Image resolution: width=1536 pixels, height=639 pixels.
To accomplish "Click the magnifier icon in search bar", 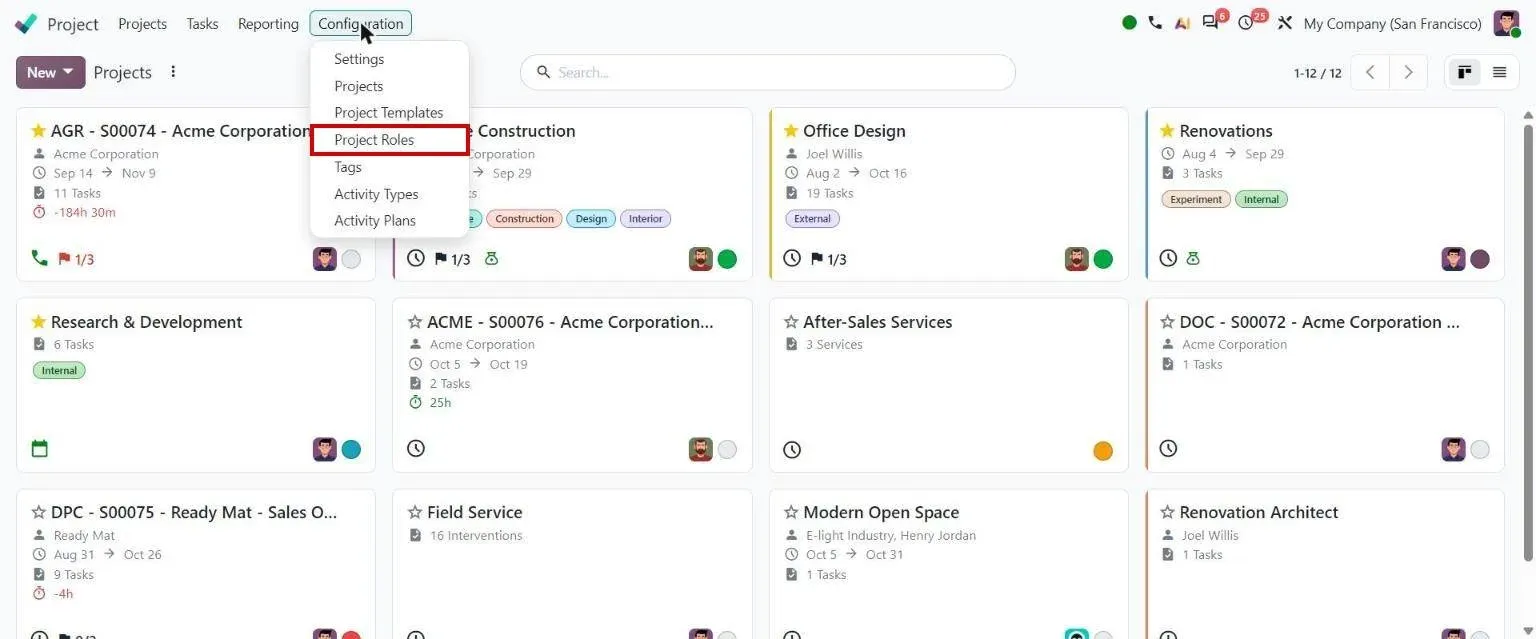I will click(544, 72).
